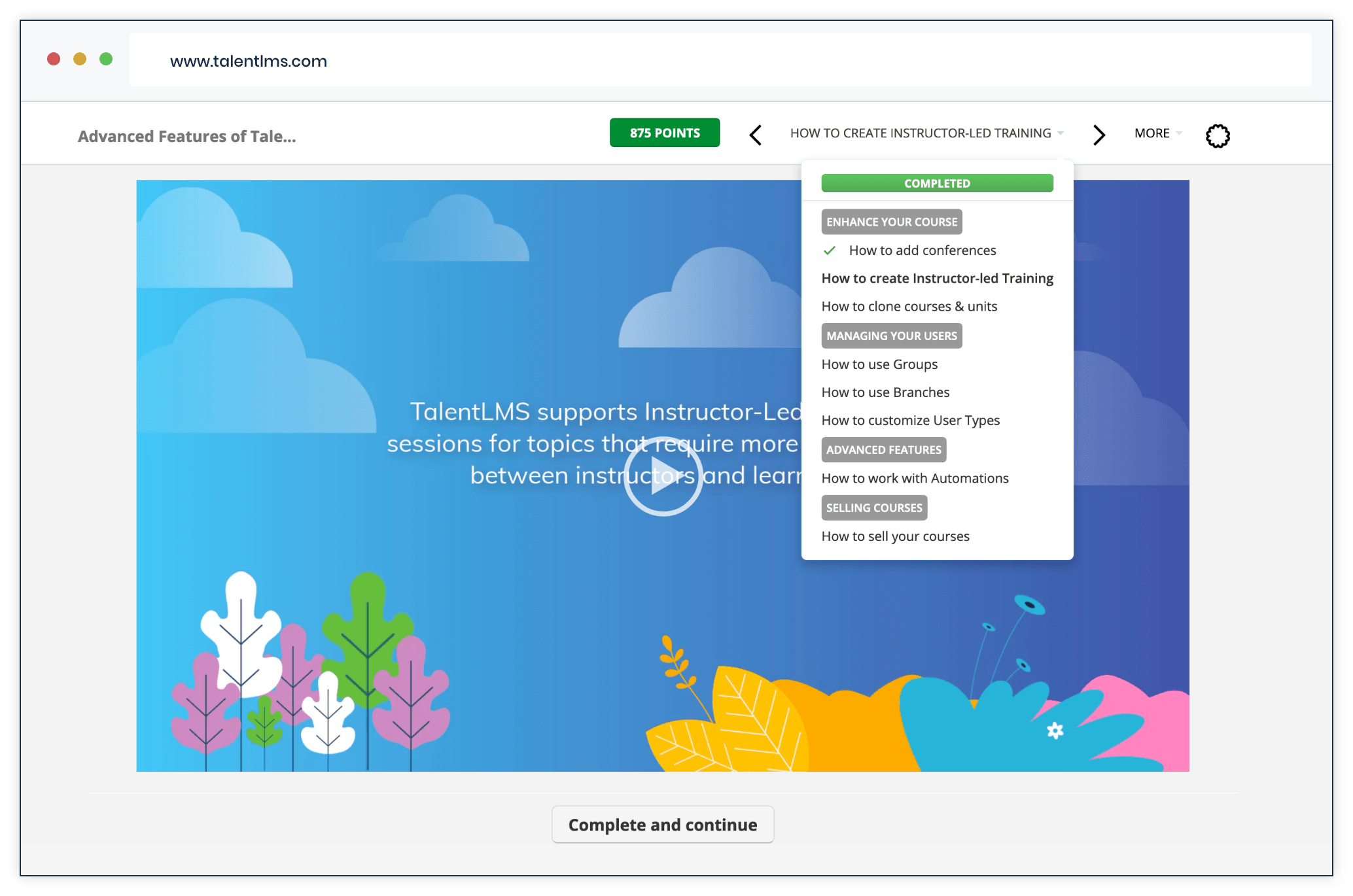Select How to add conferences unit

(x=922, y=250)
